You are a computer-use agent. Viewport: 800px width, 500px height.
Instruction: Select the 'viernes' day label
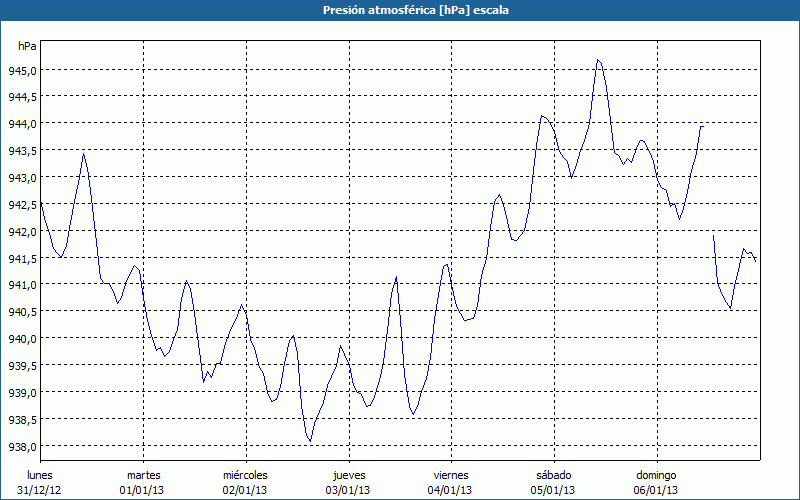pyautogui.click(x=451, y=474)
